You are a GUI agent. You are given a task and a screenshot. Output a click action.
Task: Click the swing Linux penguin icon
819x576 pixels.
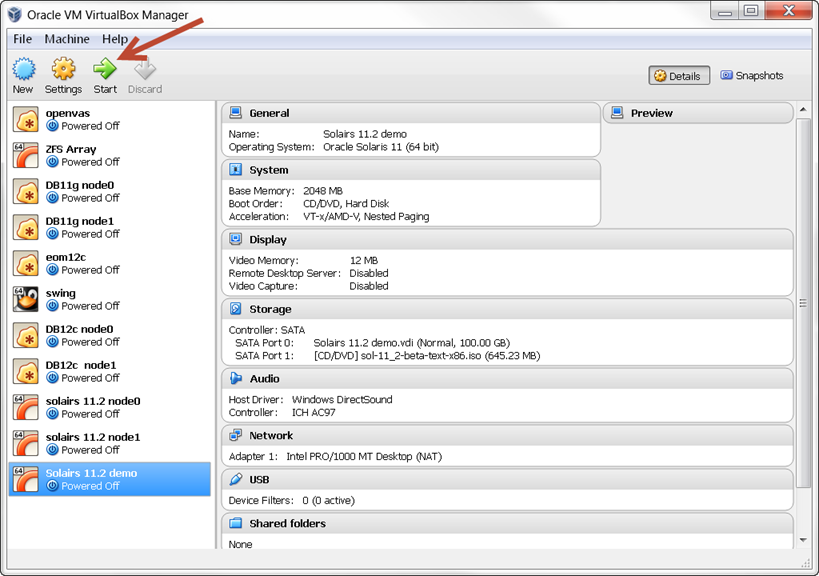click(x=26, y=300)
